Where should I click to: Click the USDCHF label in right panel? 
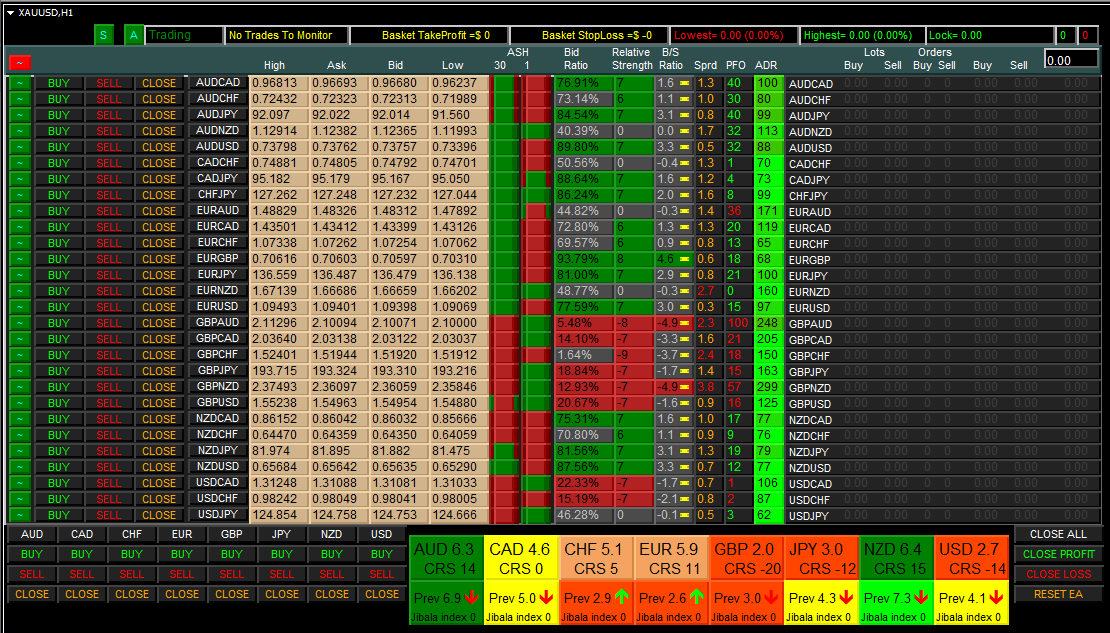(x=809, y=499)
